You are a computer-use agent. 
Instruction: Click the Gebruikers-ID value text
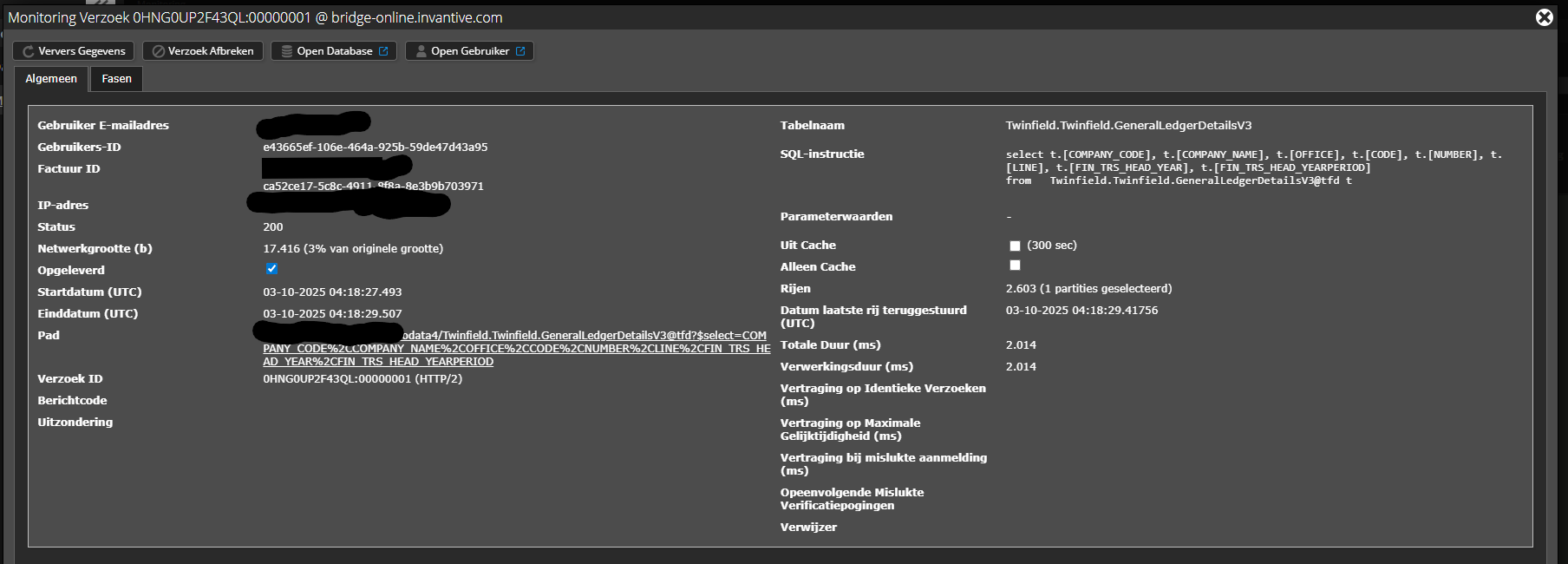click(375, 147)
